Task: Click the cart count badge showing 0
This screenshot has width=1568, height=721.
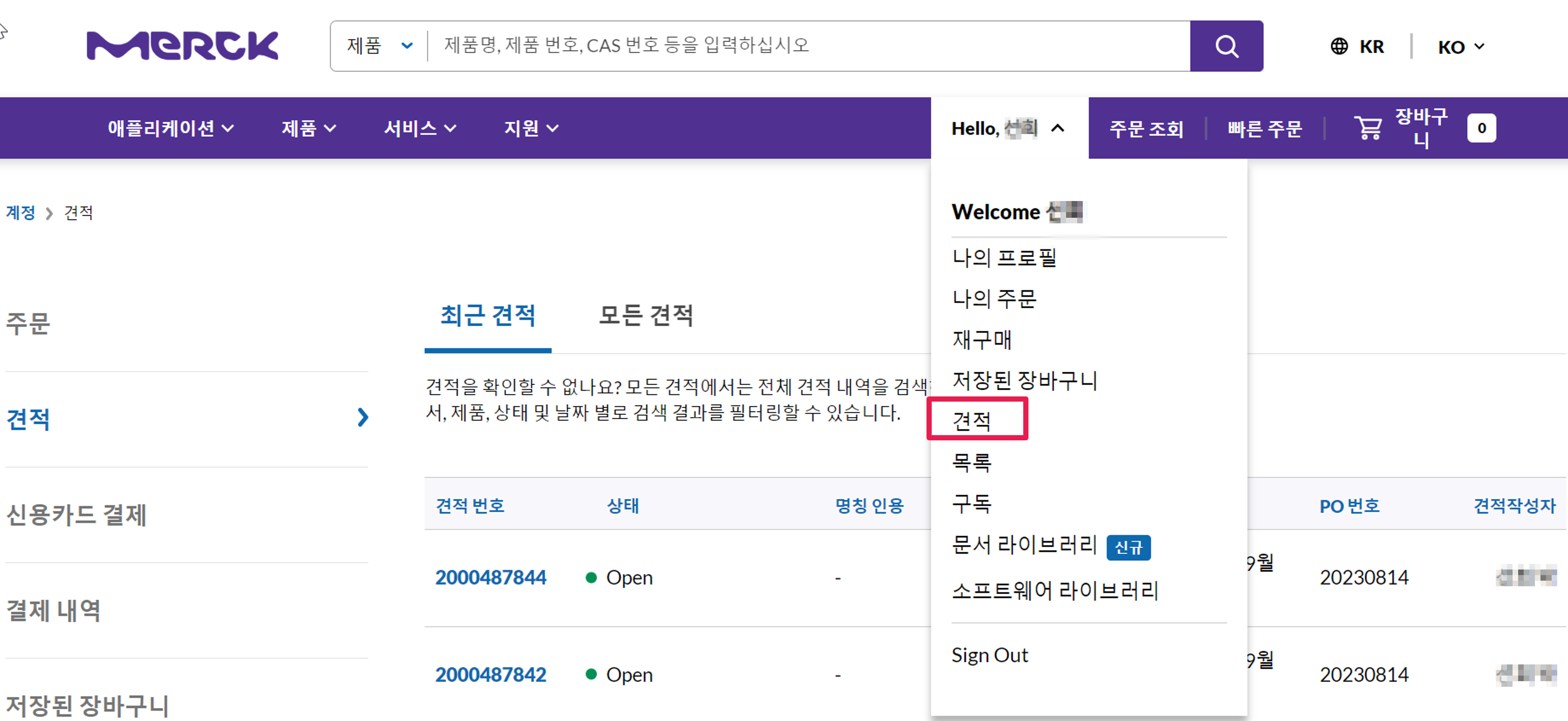Action: pos(1481,128)
